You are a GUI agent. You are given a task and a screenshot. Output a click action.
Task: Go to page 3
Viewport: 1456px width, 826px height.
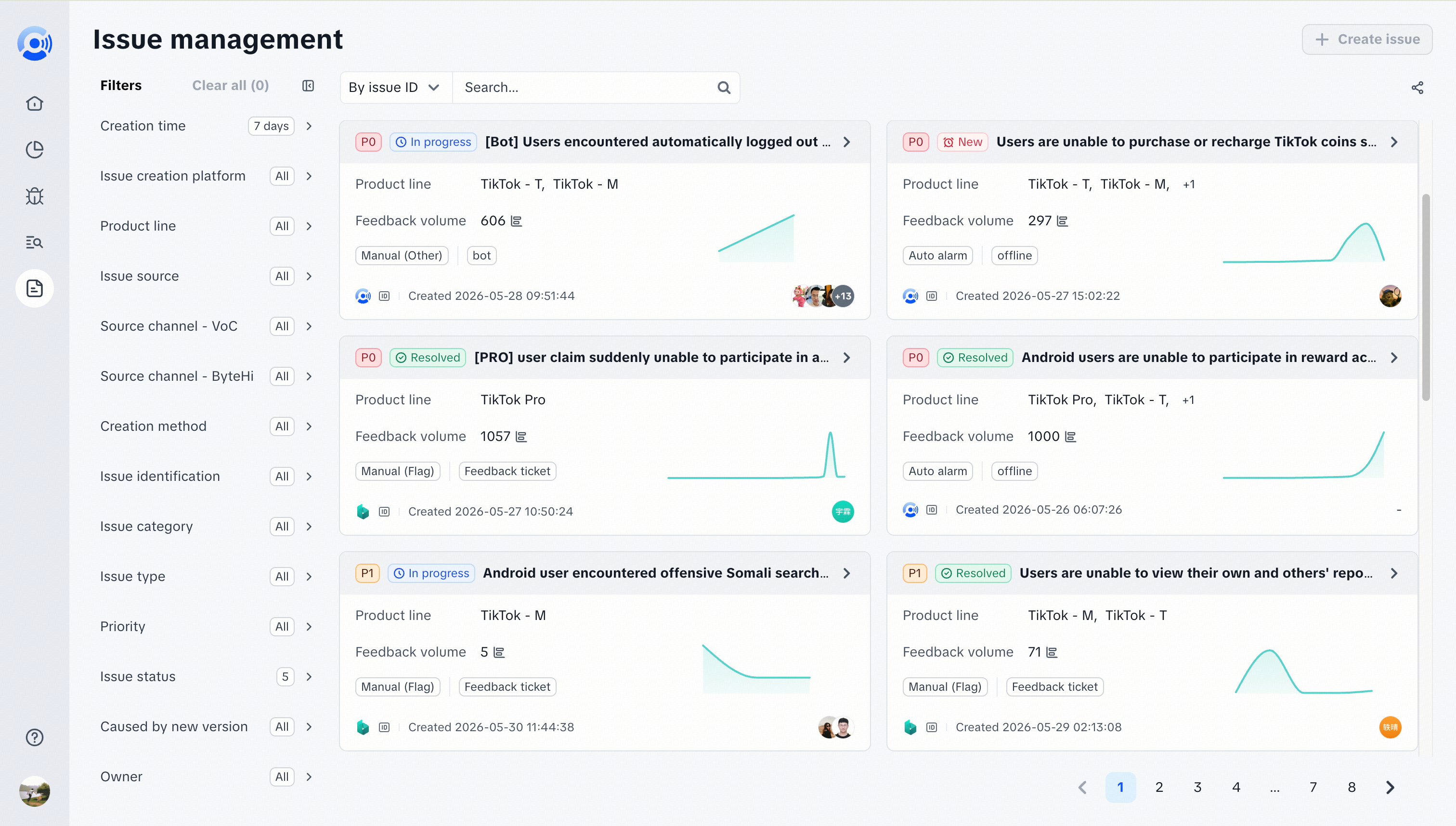coord(1197,787)
